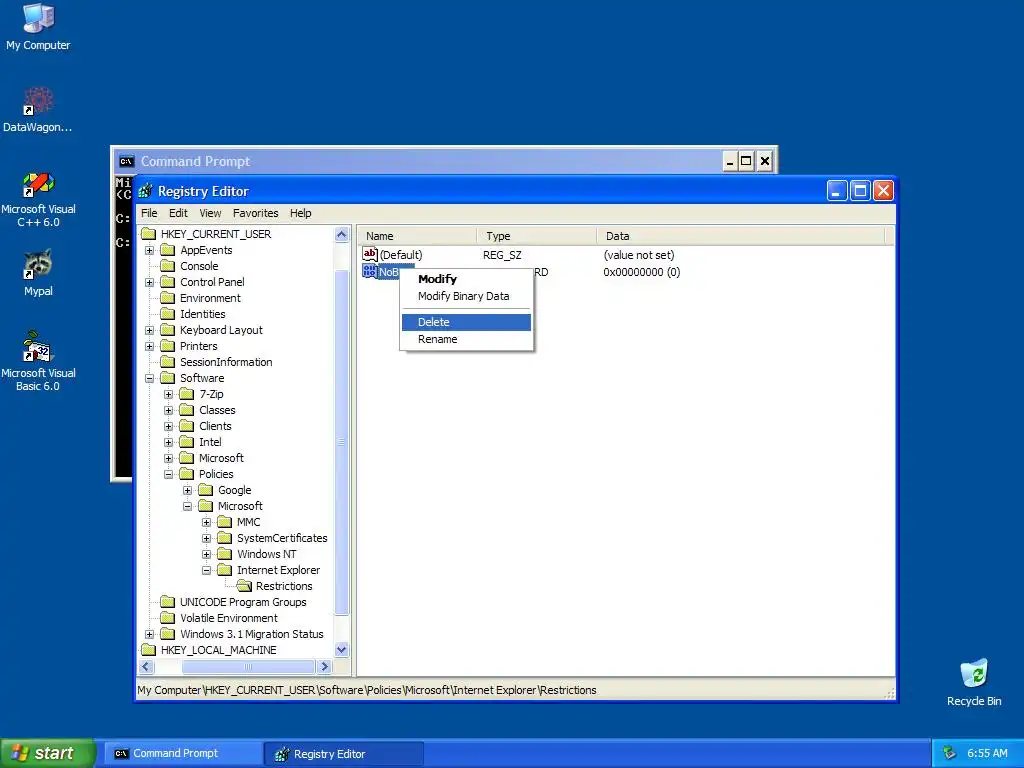Select HKEY_LOCAL_MACHINE folder icon
This screenshot has width=1024, height=768.
click(148, 650)
